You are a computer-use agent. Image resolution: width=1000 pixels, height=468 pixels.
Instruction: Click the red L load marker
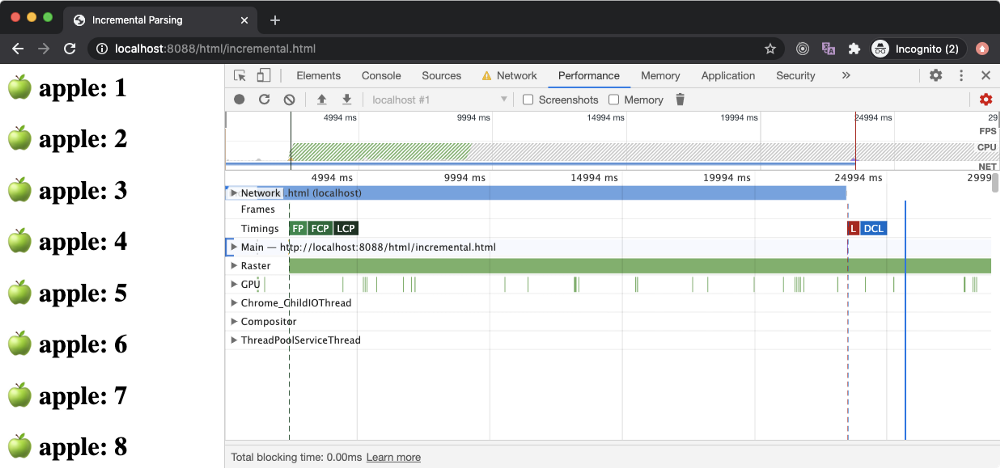coord(853,228)
